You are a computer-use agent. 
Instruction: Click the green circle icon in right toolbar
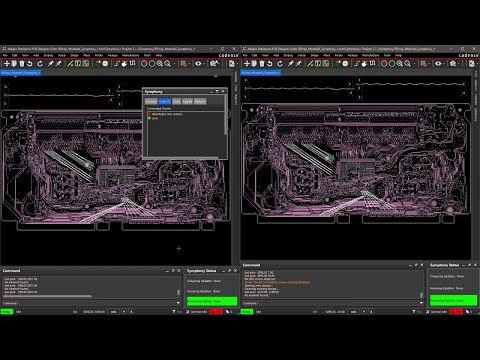tap(392, 63)
